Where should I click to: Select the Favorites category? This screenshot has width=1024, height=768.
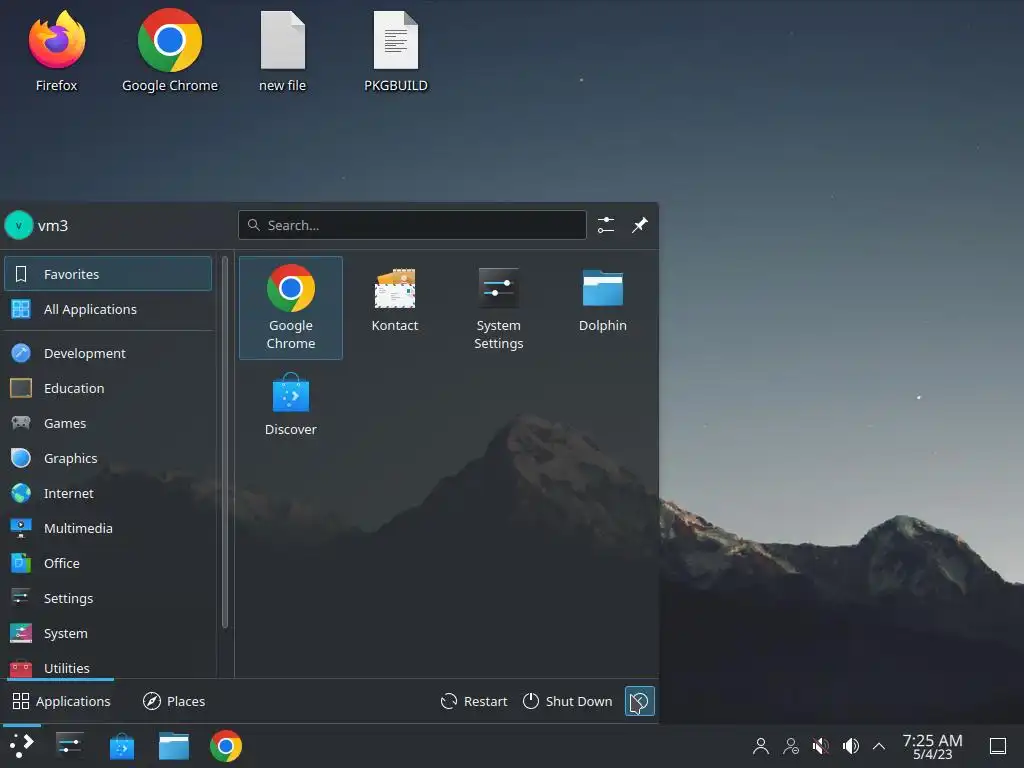point(108,274)
